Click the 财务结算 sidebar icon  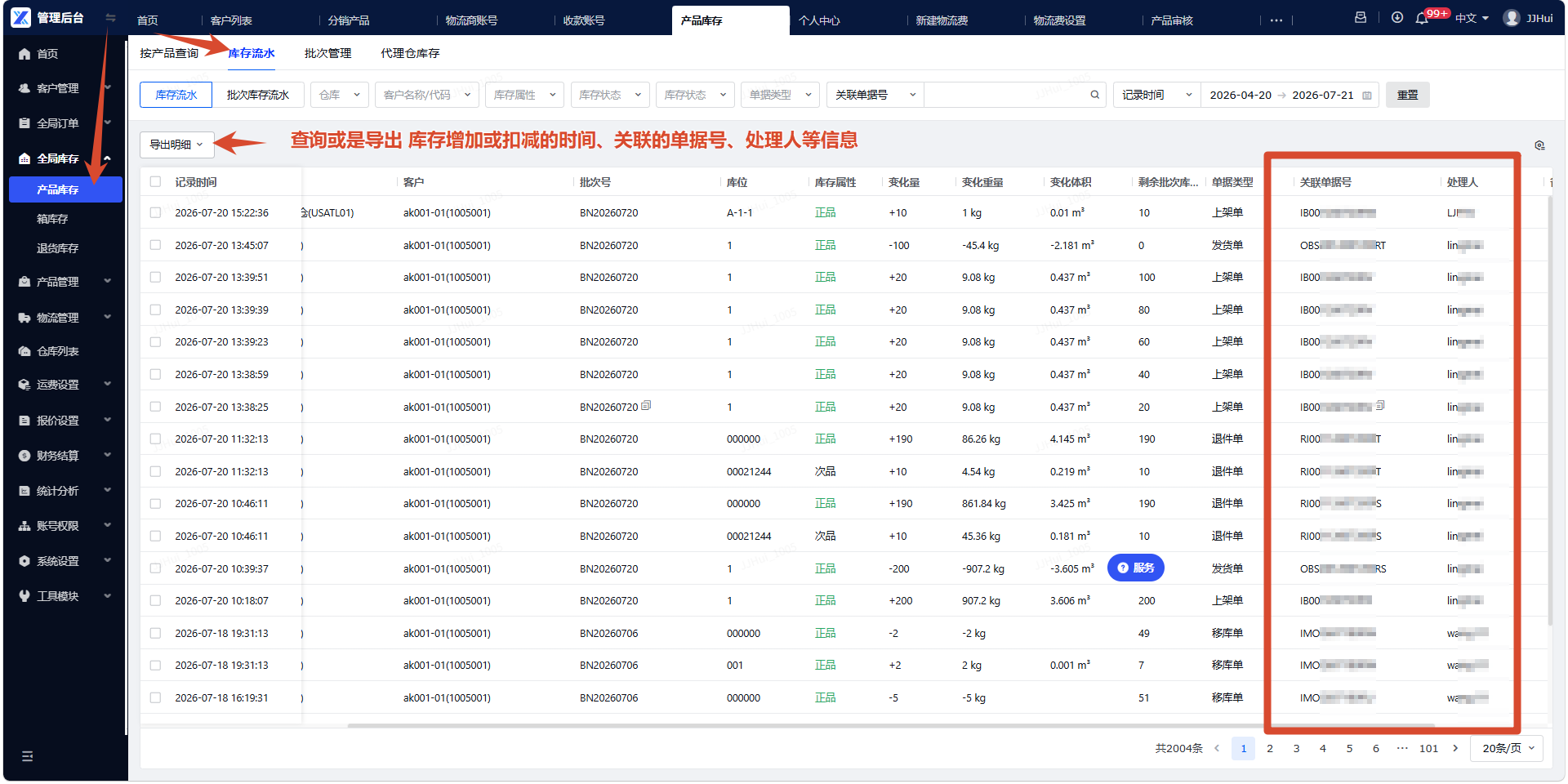pyautogui.click(x=24, y=456)
